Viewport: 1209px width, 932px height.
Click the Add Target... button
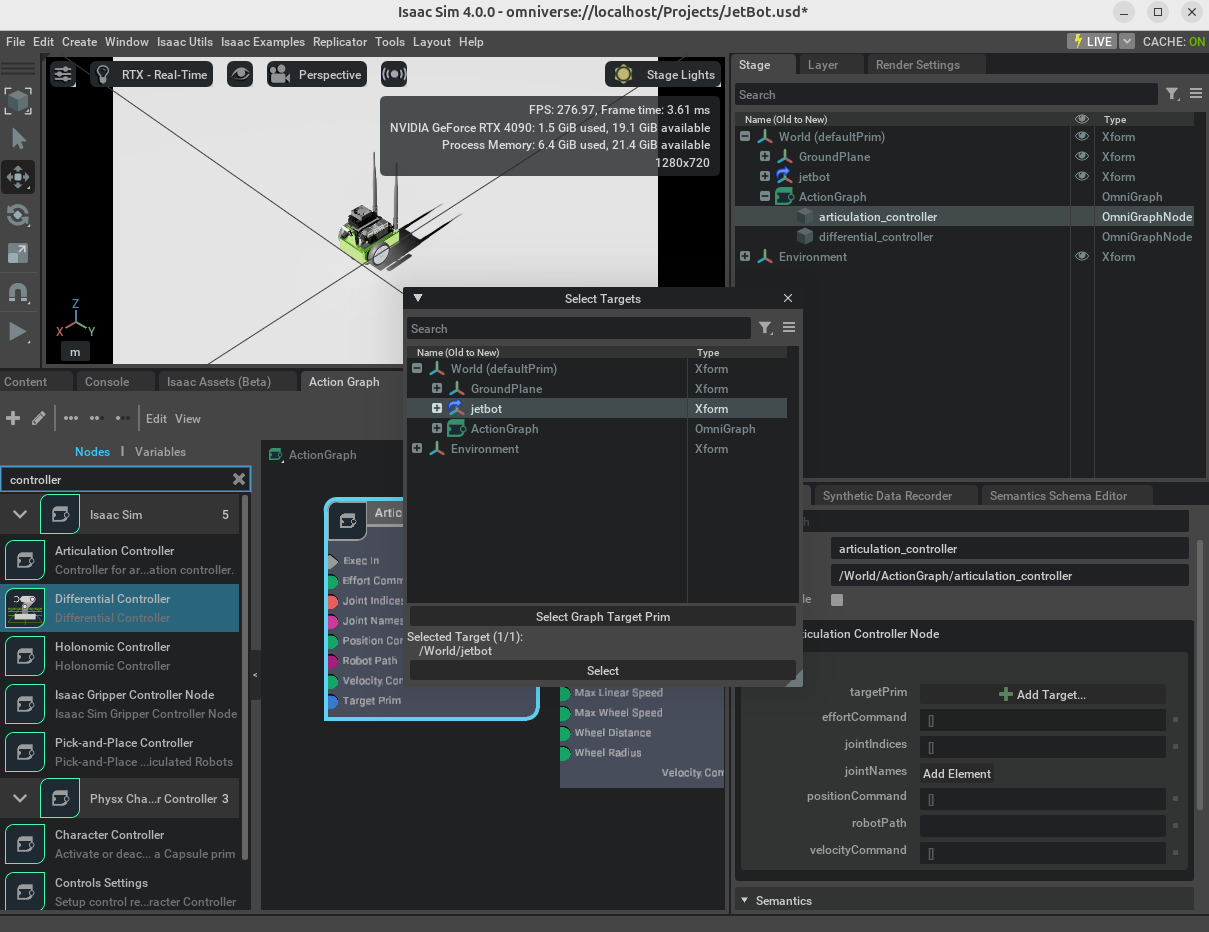1042,694
